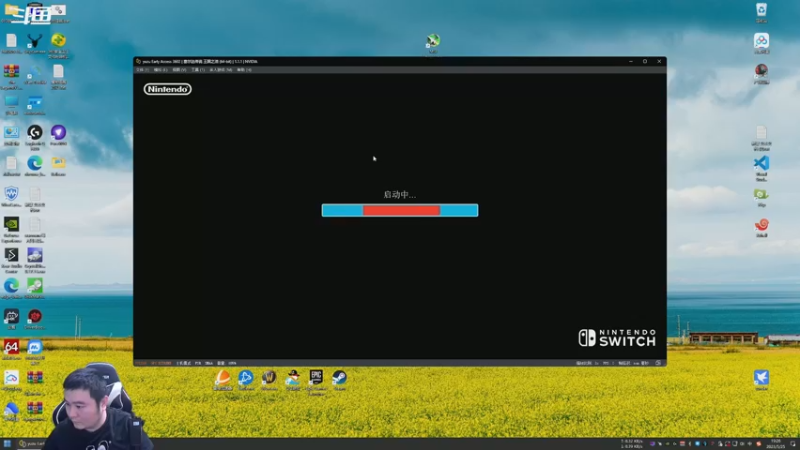Open the World of Warcraft shortcut
Screen dimensions: 800x450
tap(269, 380)
